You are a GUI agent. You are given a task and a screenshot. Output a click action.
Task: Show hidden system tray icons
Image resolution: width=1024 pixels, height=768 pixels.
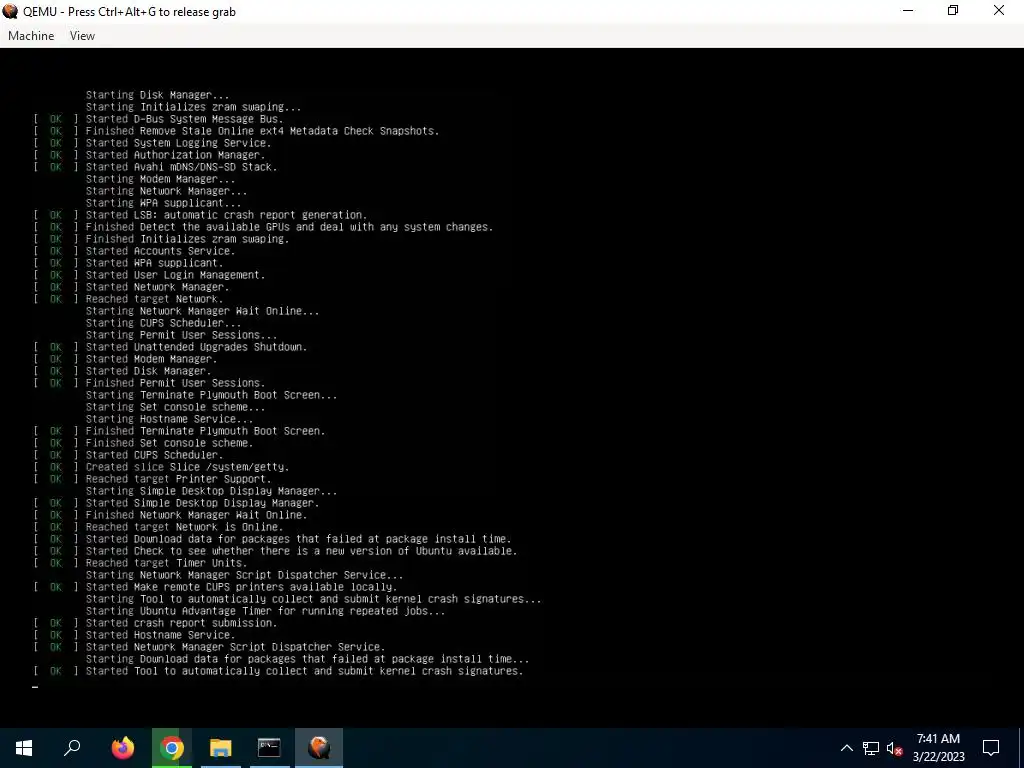coord(846,748)
